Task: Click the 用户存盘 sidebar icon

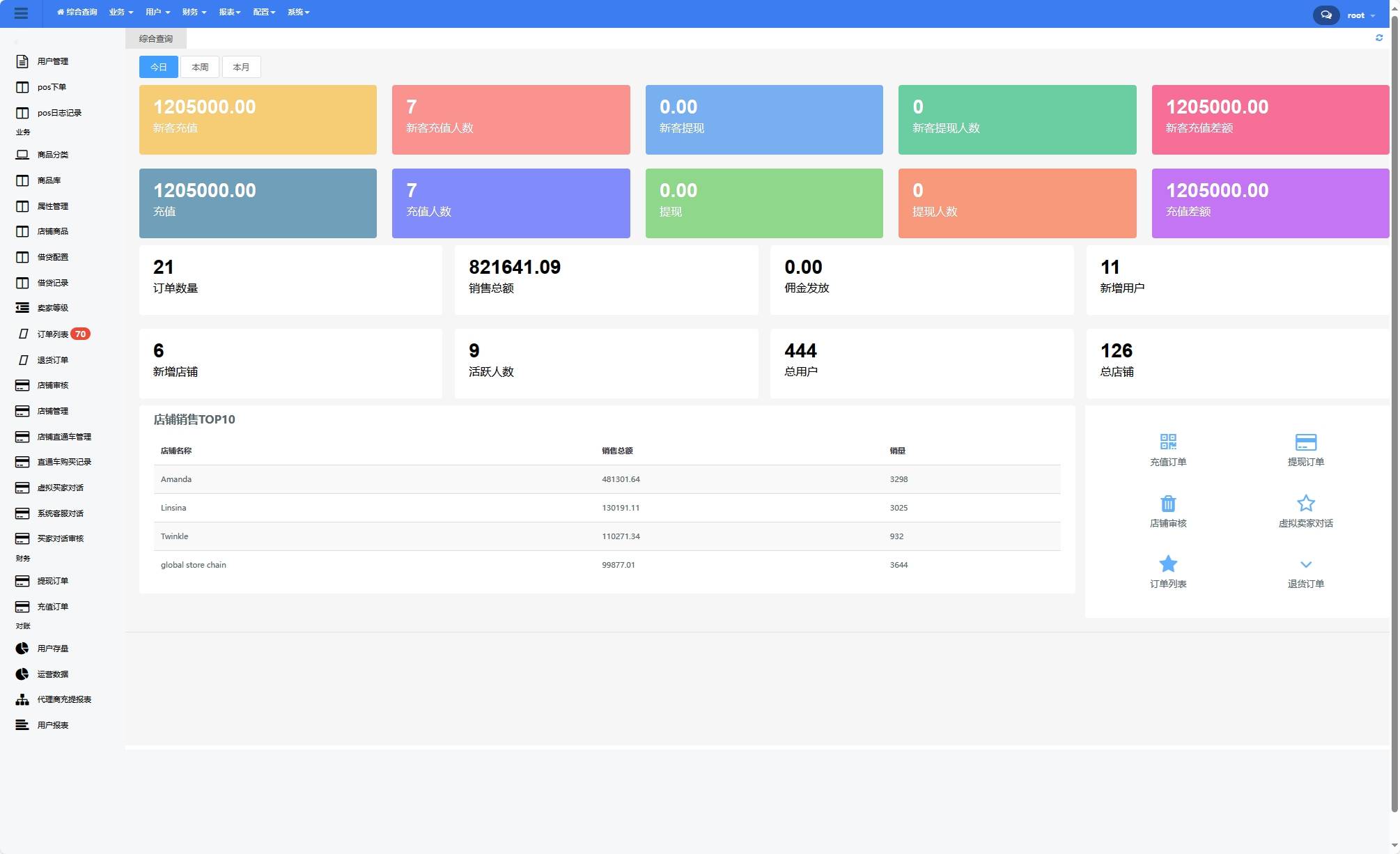Action: tap(22, 648)
